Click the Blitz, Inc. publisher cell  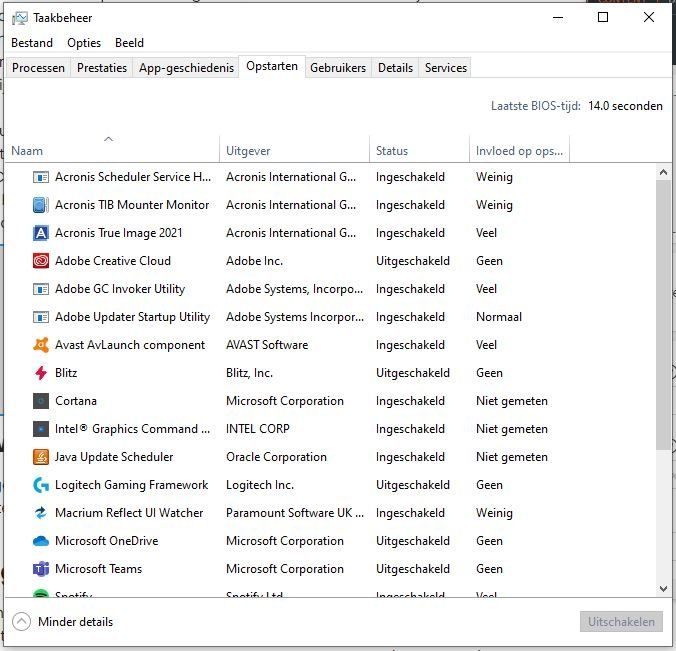coord(249,373)
